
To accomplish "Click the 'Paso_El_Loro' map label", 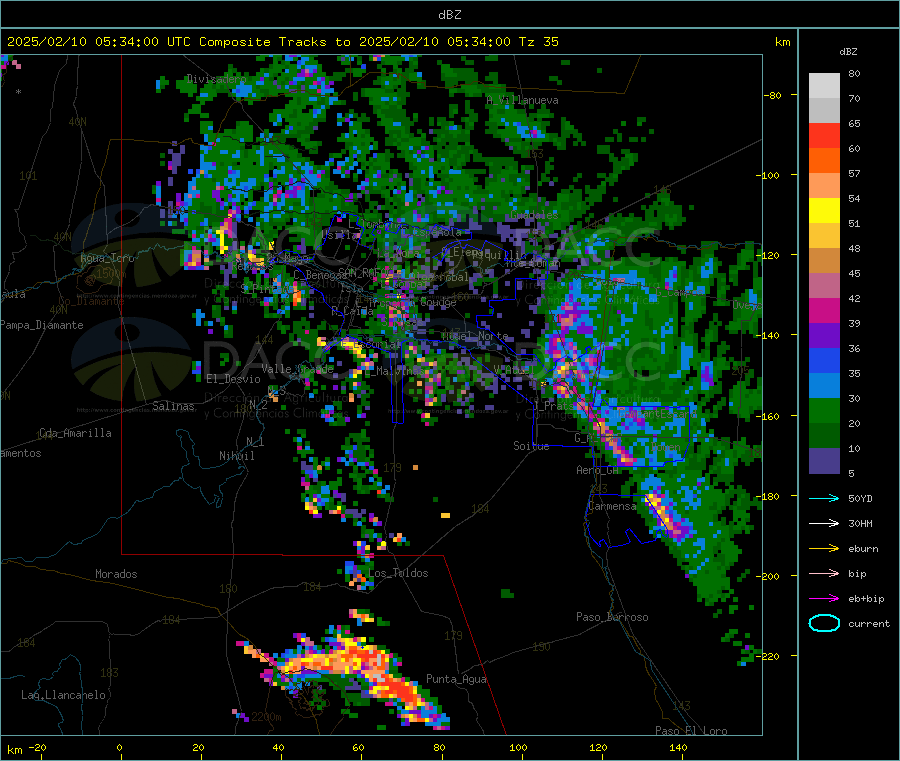I will pyautogui.click(x=691, y=731).
